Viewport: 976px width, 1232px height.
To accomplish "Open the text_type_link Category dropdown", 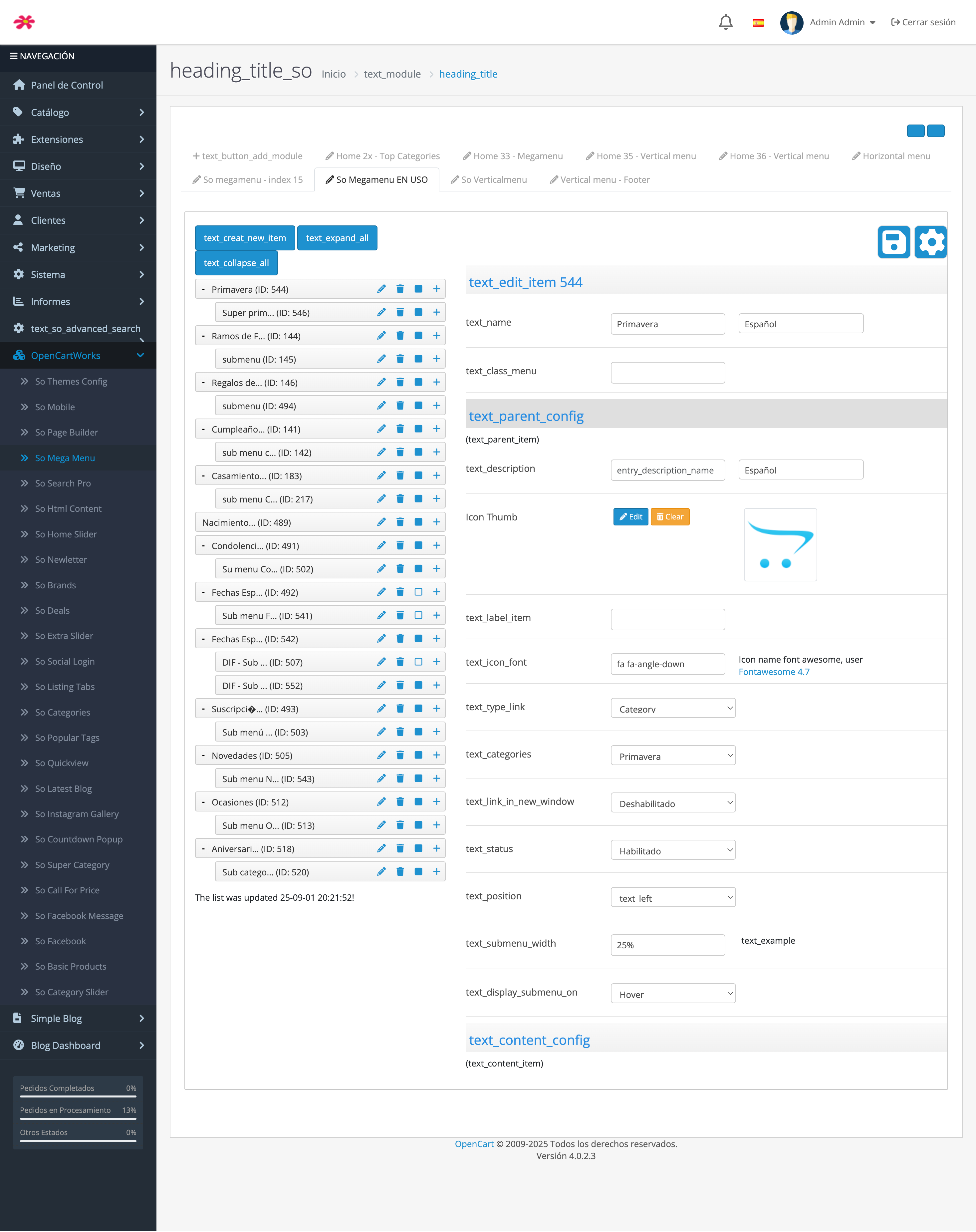I will pyautogui.click(x=672, y=709).
